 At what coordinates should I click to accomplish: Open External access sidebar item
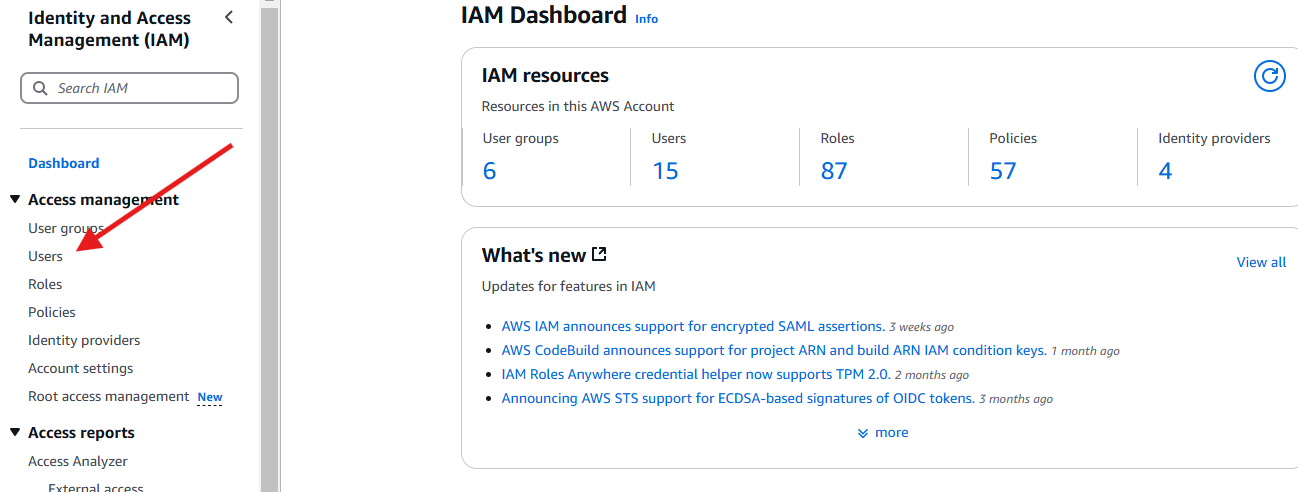pyautogui.click(x=96, y=488)
